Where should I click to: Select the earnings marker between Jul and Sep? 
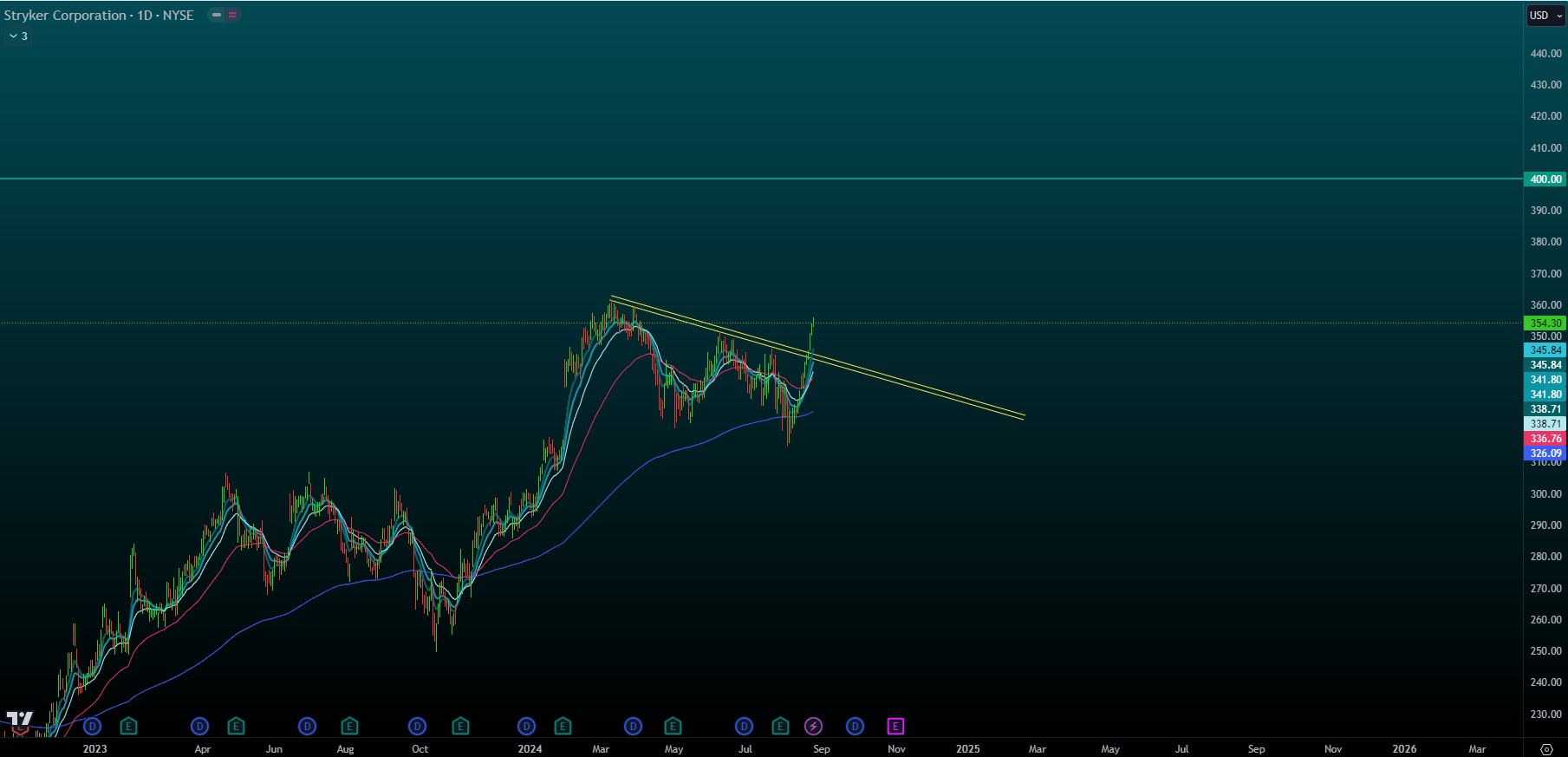click(780, 726)
